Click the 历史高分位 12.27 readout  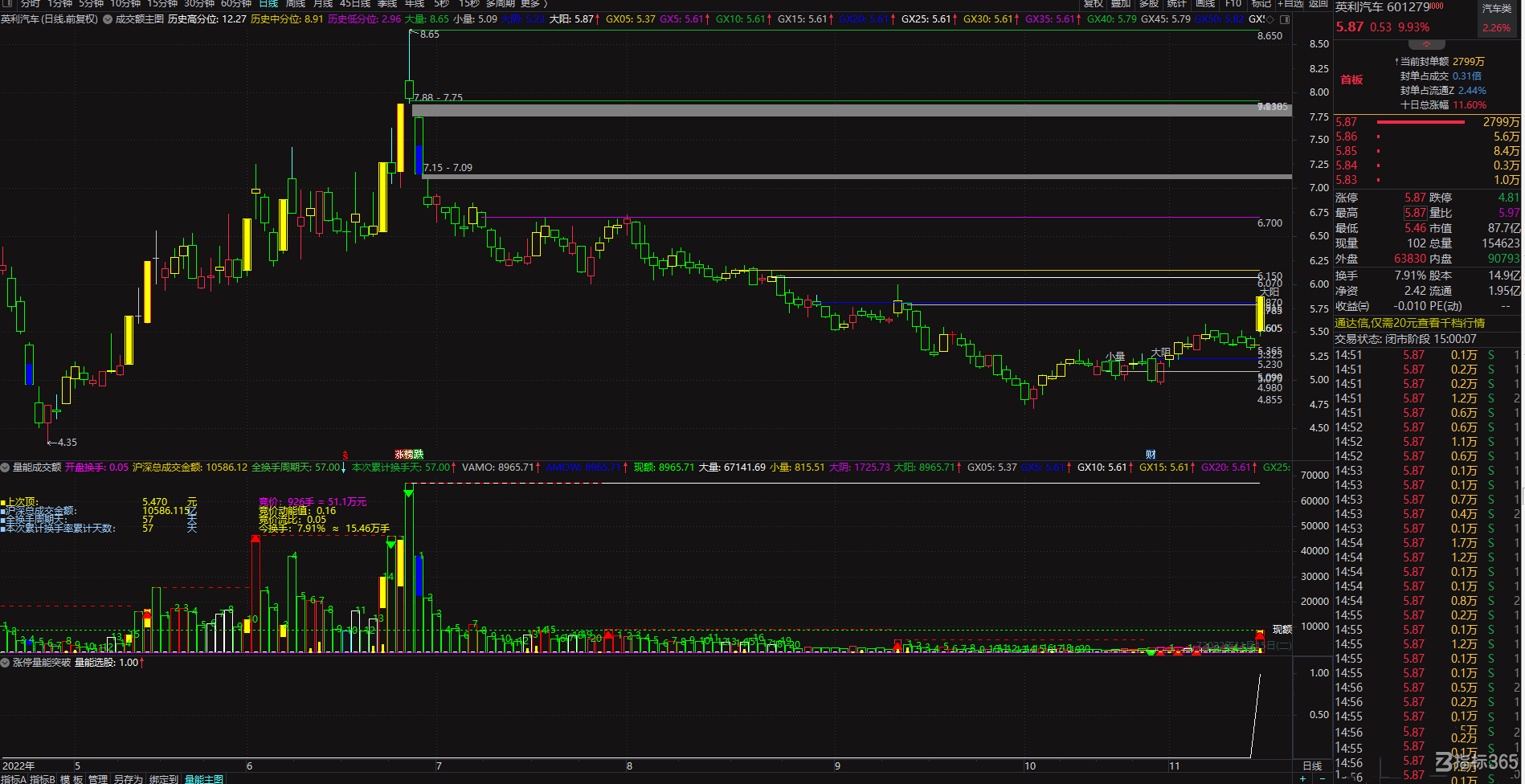(x=207, y=18)
